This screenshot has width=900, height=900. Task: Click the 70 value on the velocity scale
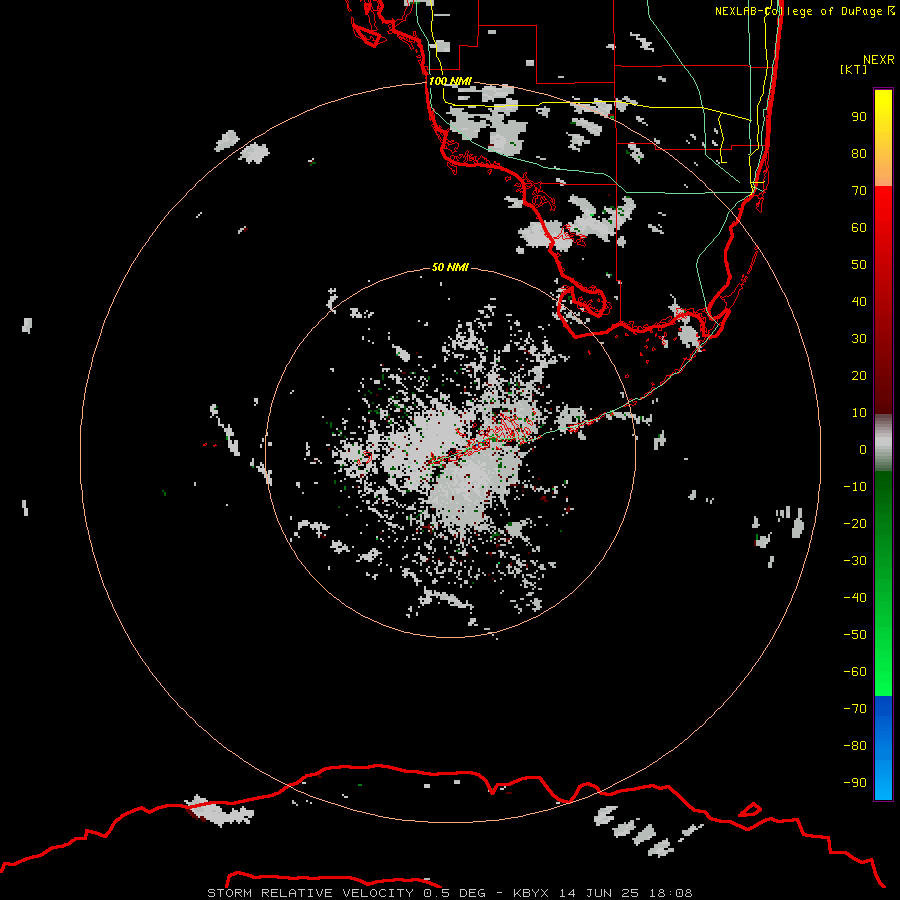click(859, 191)
